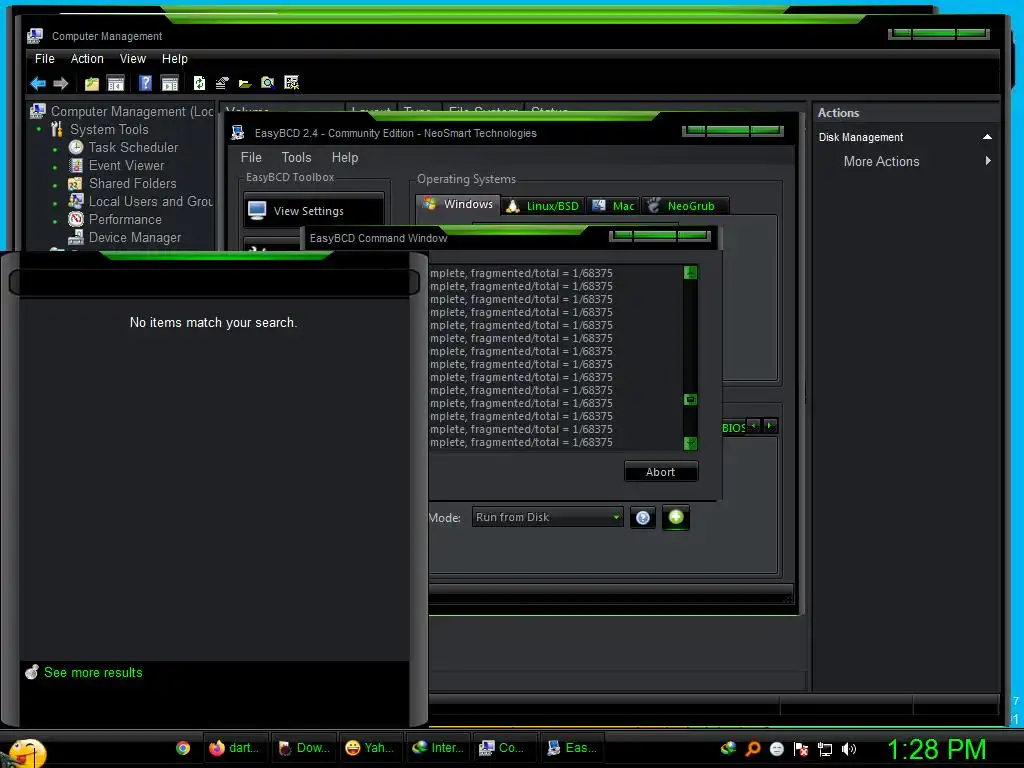Click the blue help button beside Mode dropdown
The width and height of the screenshot is (1024, 768).
pos(643,518)
